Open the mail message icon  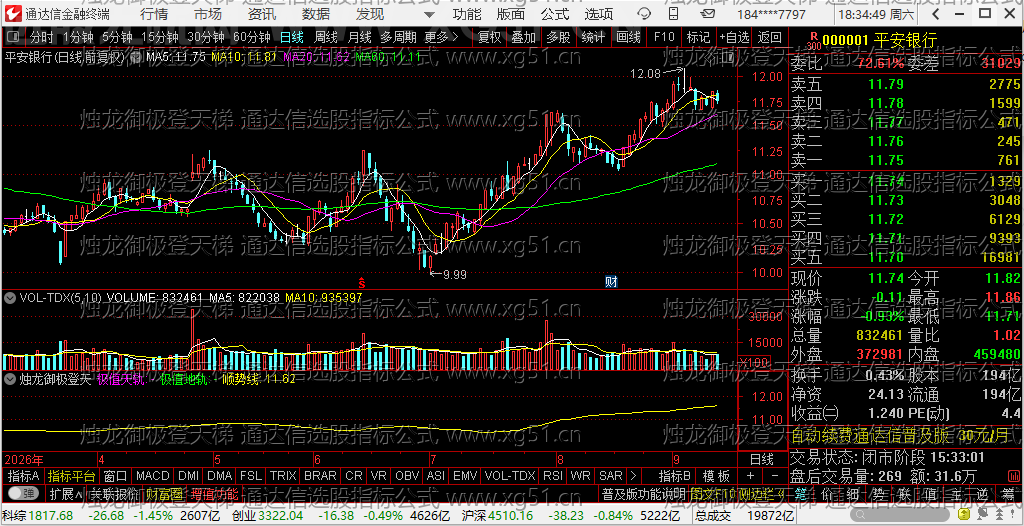(x=708, y=14)
